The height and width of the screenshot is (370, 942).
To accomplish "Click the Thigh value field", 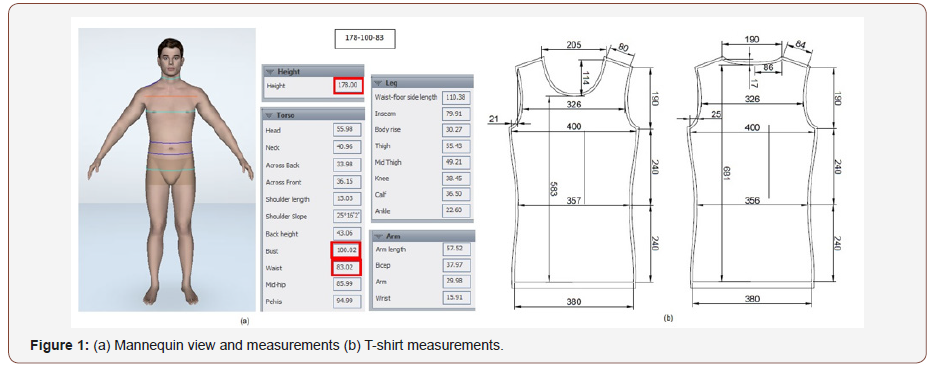I will (x=457, y=146).
